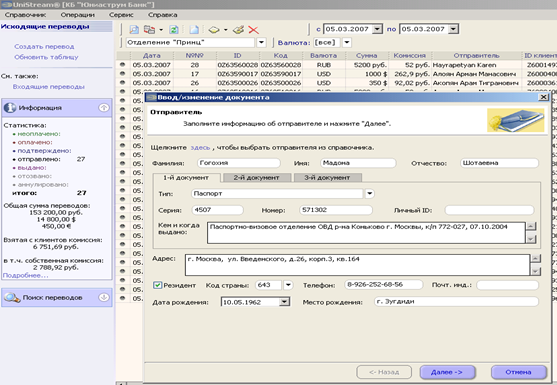Click up arrow of Кем и когда выдано field
Image resolution: width=557 pixels, height=385 pixels.
click(531, 226)
